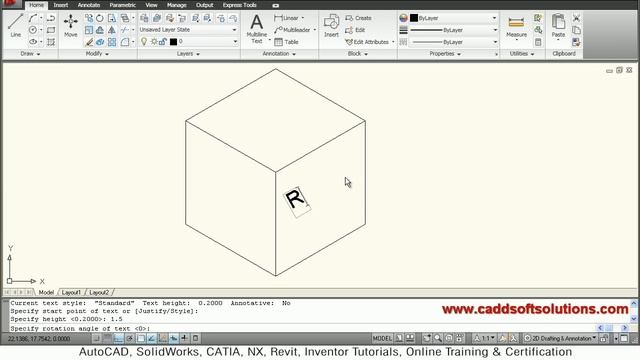Toggle the MODEL space button
This screenshot has height=360, width=640.
tap(382, 338)
